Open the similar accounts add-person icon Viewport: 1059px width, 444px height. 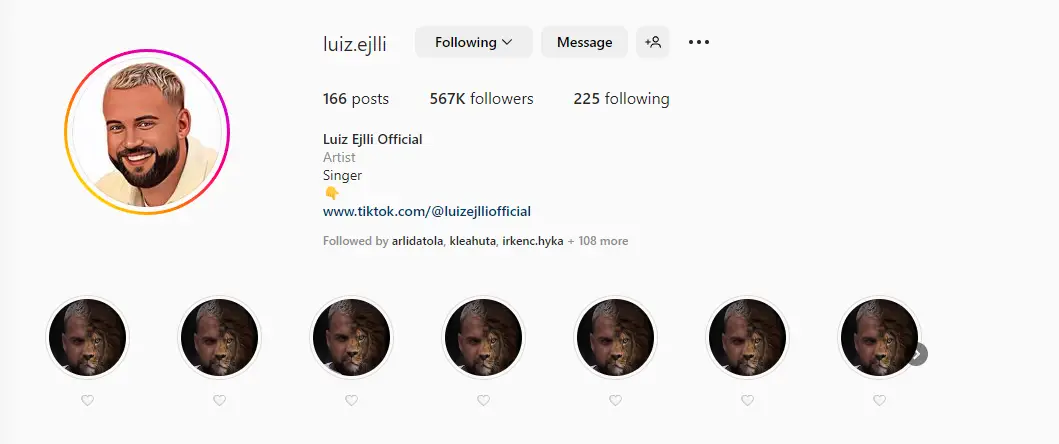click(652, 42)
